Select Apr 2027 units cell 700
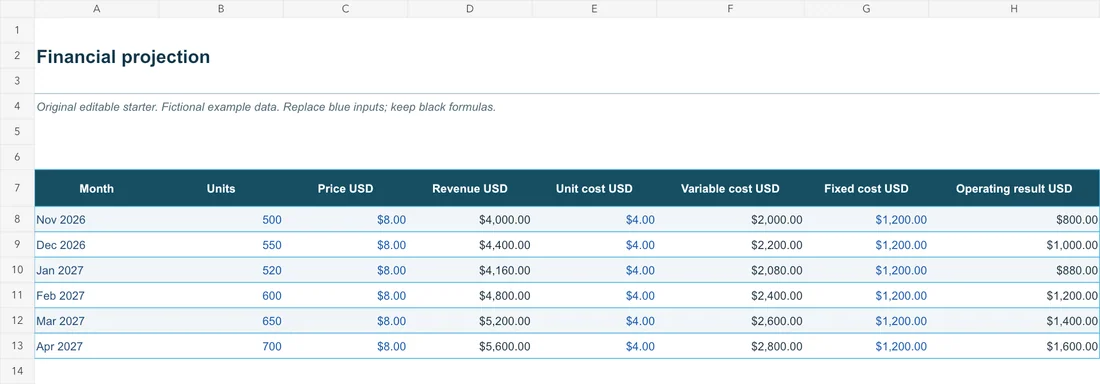Viewport: 1100px width, 384px height. point(221,346)
